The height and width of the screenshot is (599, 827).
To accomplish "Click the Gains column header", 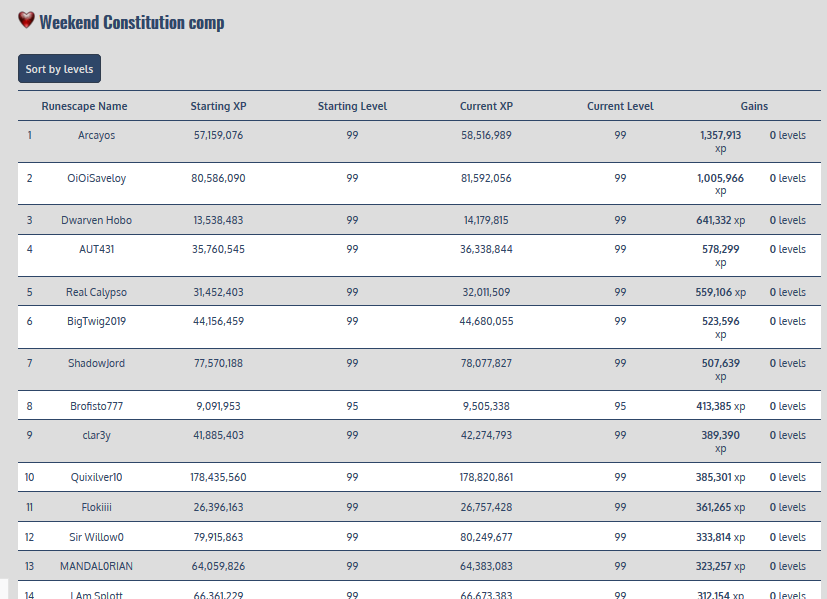I will 754,106.
